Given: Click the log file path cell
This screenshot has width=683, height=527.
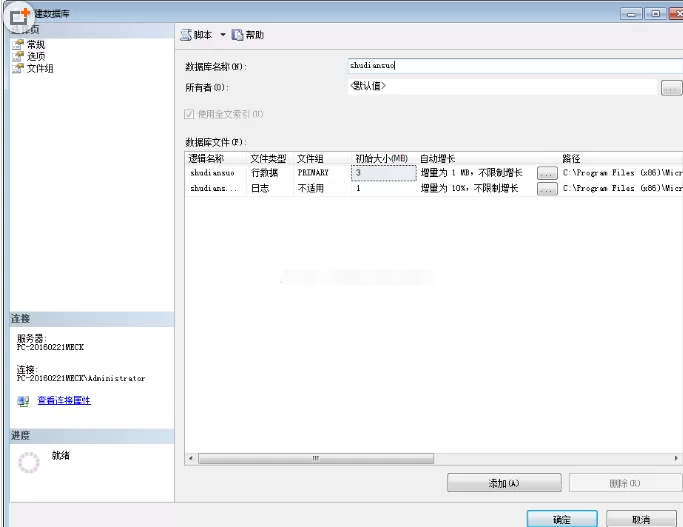Looking at the screenshot, I should pos(622,188).
